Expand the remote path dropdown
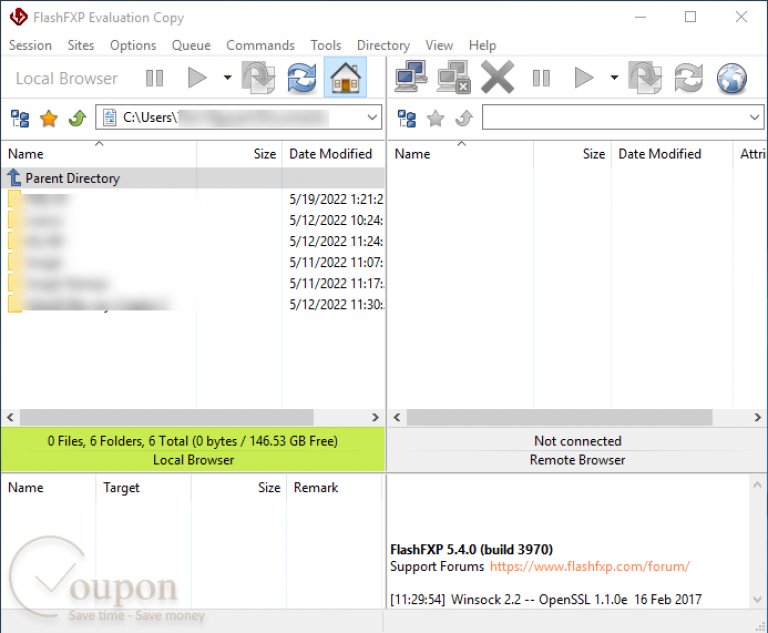Image resolution: width=768 pixels, height=633 pixels. click(754, 118)
